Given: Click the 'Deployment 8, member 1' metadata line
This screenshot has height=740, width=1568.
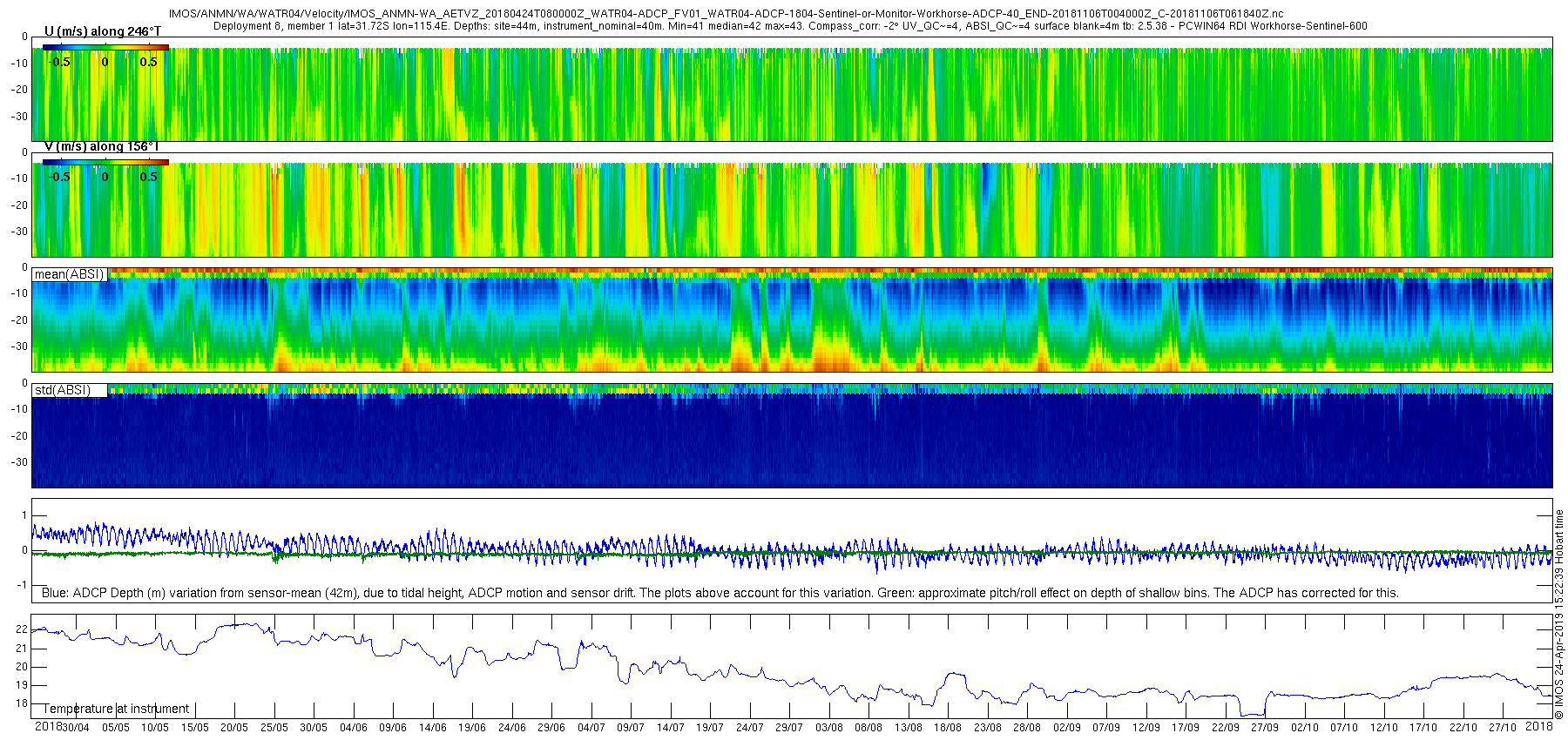Looking at the screenshot, I should pos(790,26).
